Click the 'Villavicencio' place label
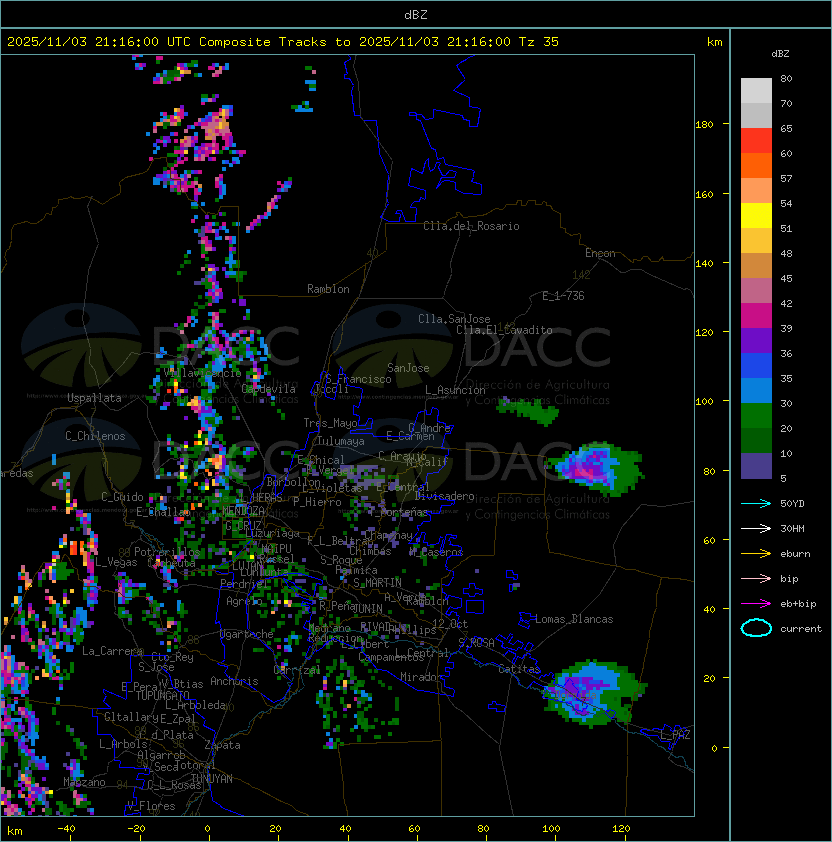 (x=202, y=373)
